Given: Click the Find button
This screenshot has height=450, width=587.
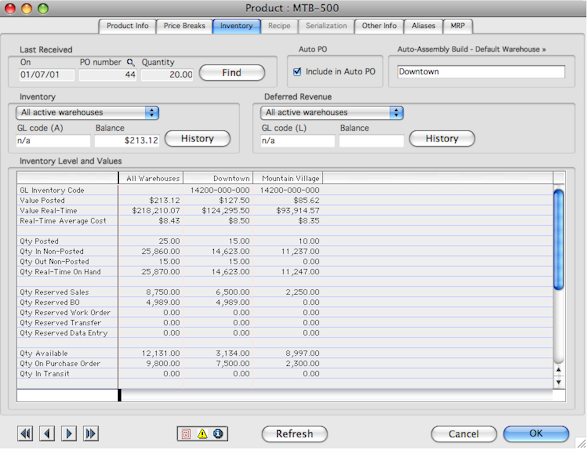Looking at the screenshot, I should (232, 73).
